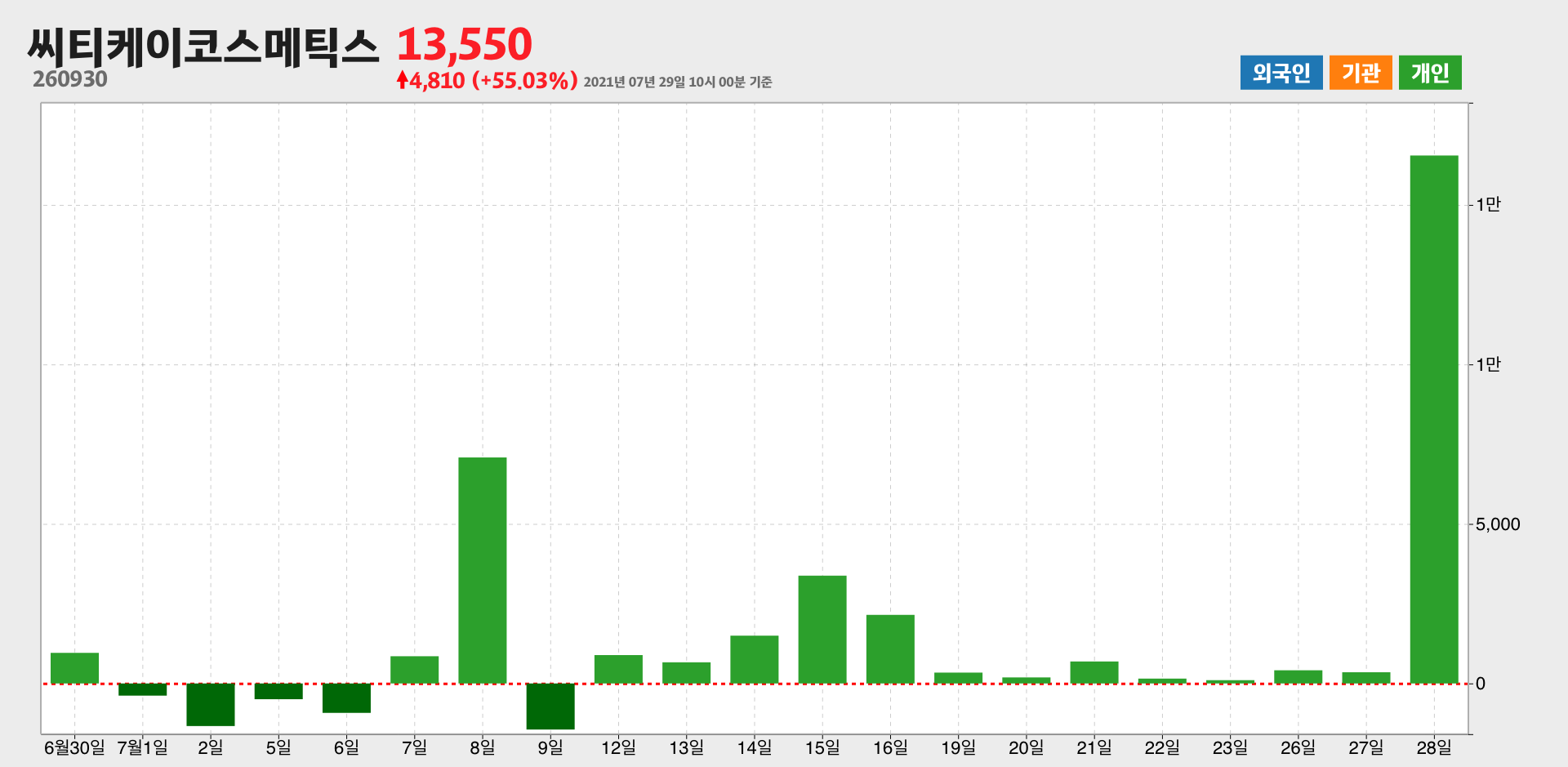
Task: Click the negative bar for 9일
Action: 550,707
